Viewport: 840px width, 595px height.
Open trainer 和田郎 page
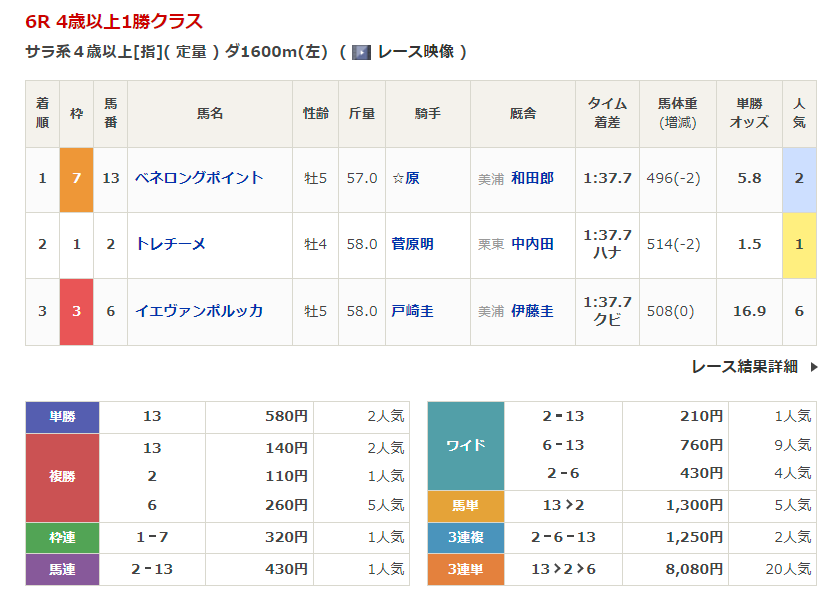coord(532,178)
